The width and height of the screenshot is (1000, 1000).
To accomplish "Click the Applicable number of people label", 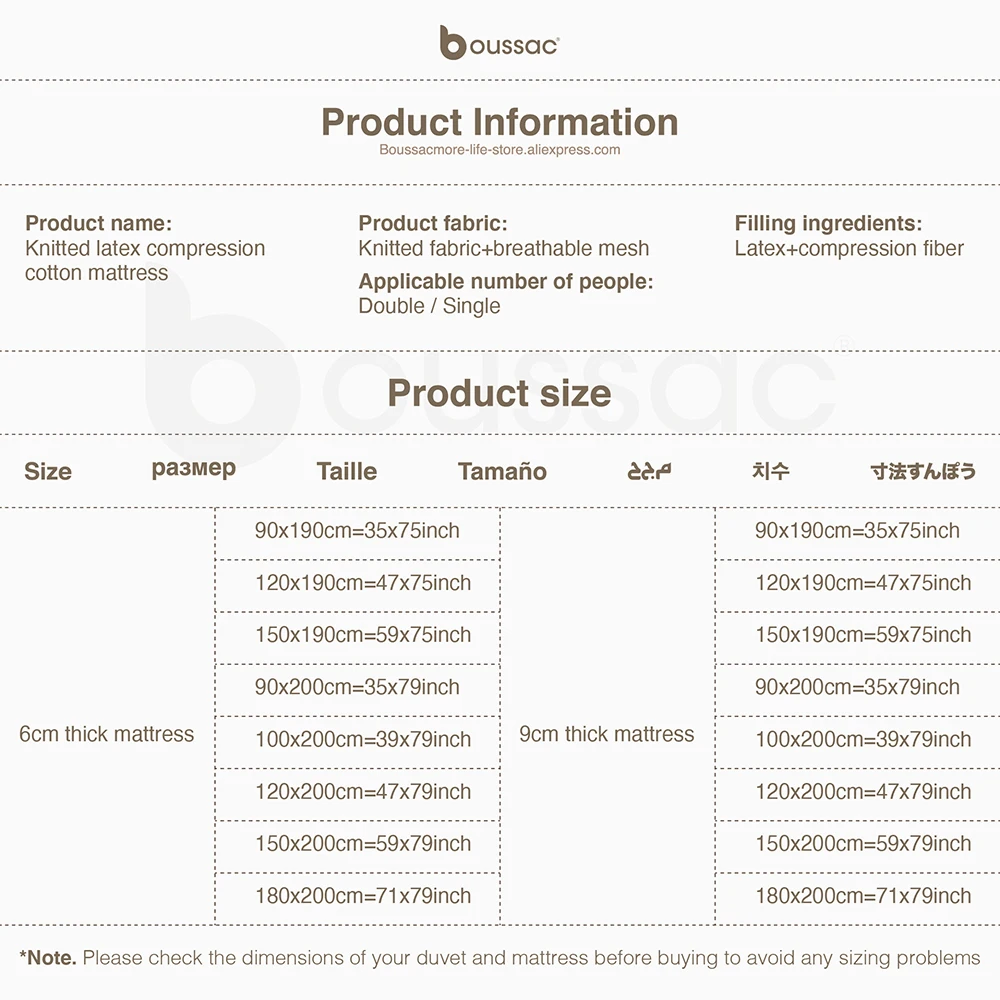I will point(505,281).
